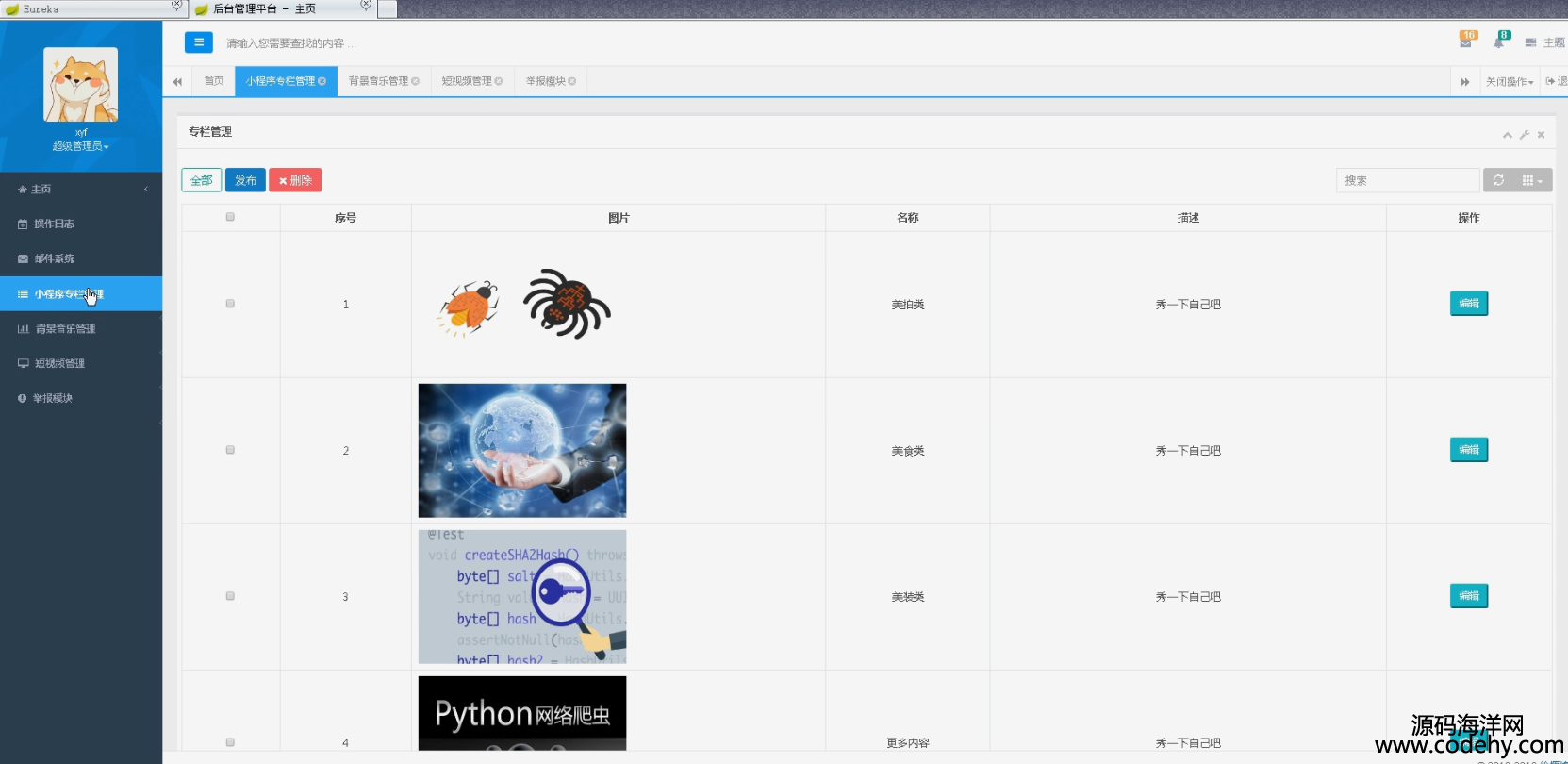The width and height of the screenshot is (1568, 764).
Task: Refresh the table with the refresh icon
Action: click(x=1498, y=180)
